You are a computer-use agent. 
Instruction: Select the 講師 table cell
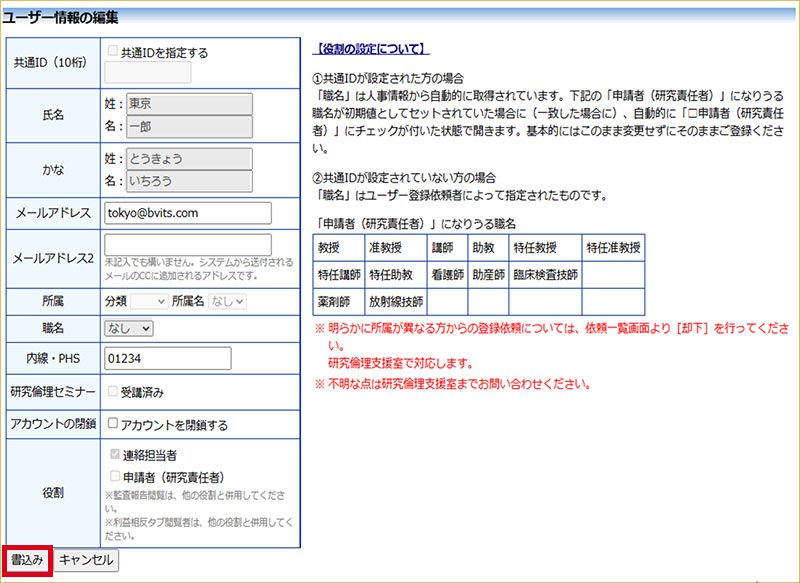coord(447,248)
